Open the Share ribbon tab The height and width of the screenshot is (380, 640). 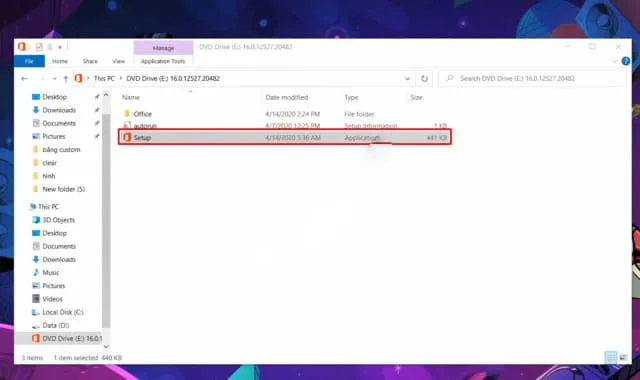[90, 61]
